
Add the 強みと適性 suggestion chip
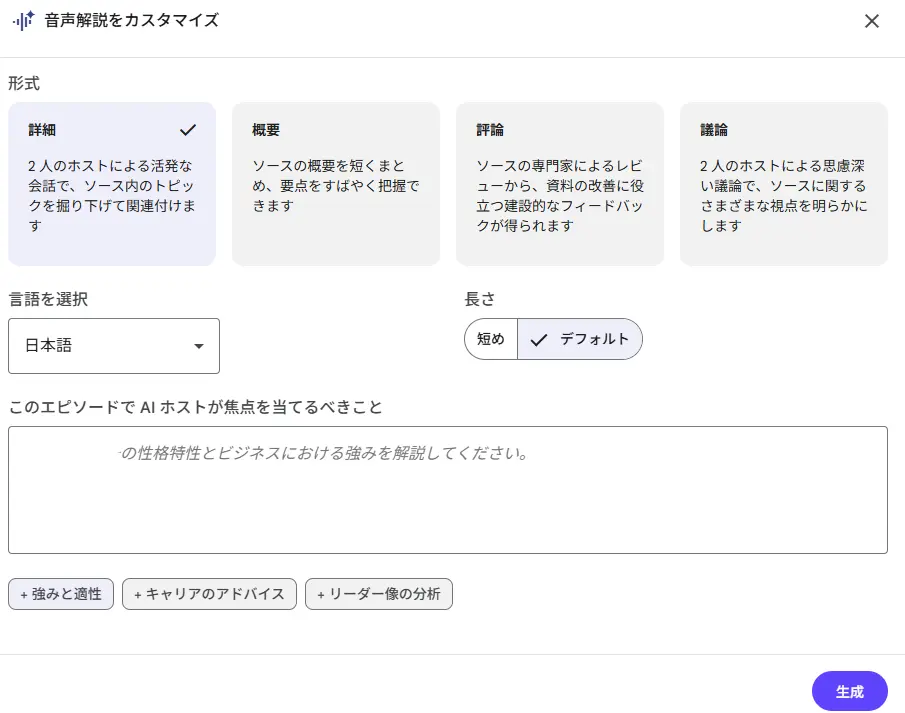[x=61, y=594]
